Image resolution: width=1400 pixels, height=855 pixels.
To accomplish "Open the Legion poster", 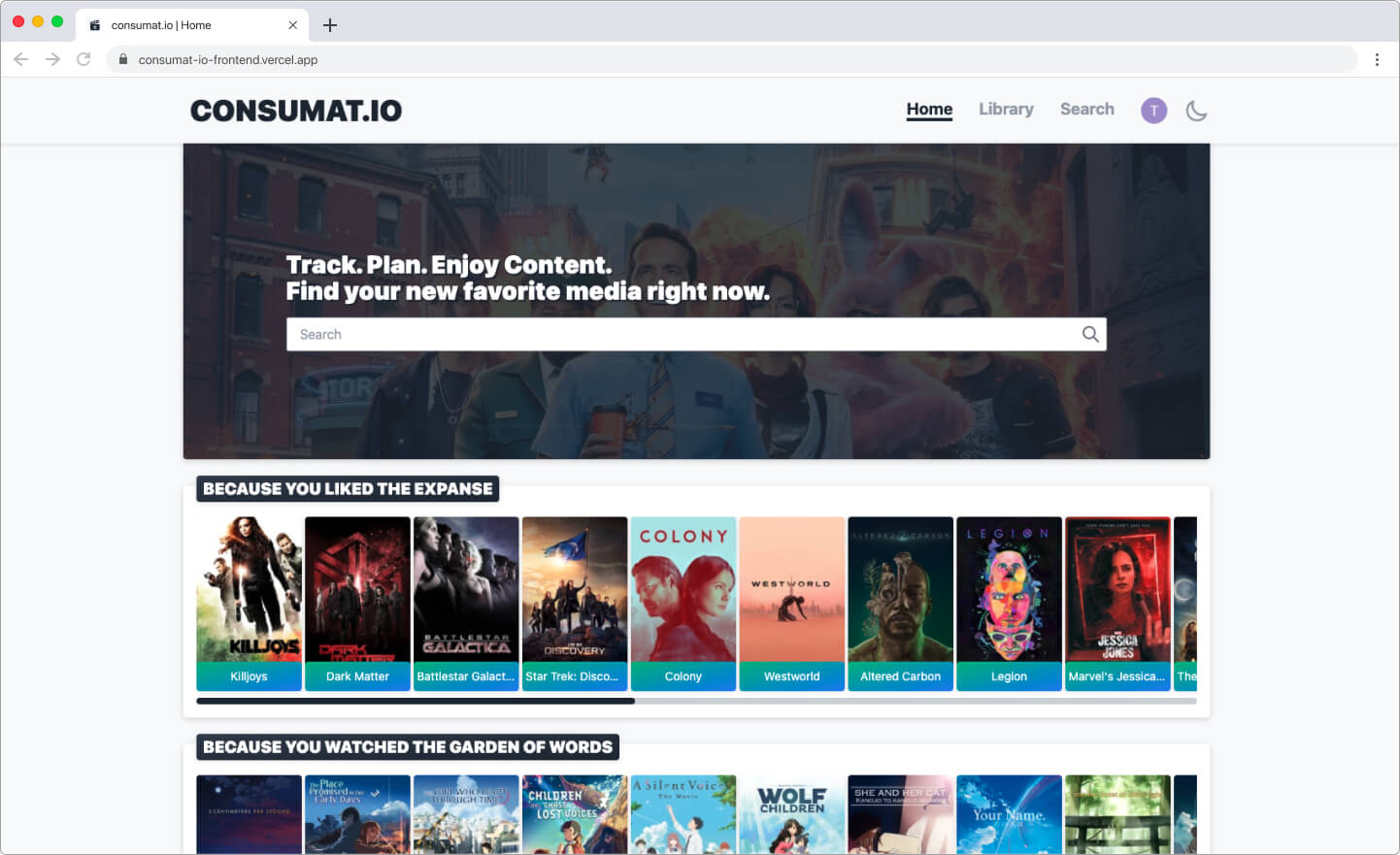I will click(1009, 590).
